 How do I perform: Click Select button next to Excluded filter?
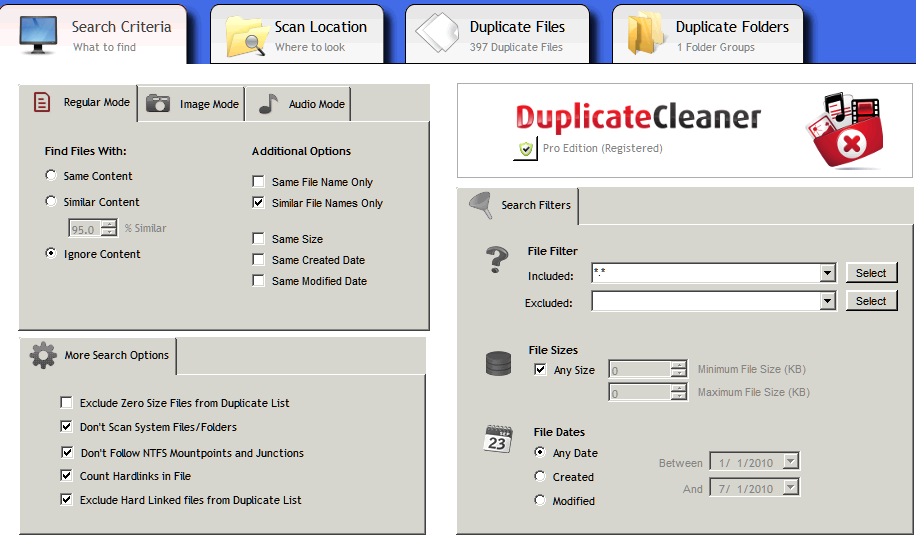(x=871, y=301)
